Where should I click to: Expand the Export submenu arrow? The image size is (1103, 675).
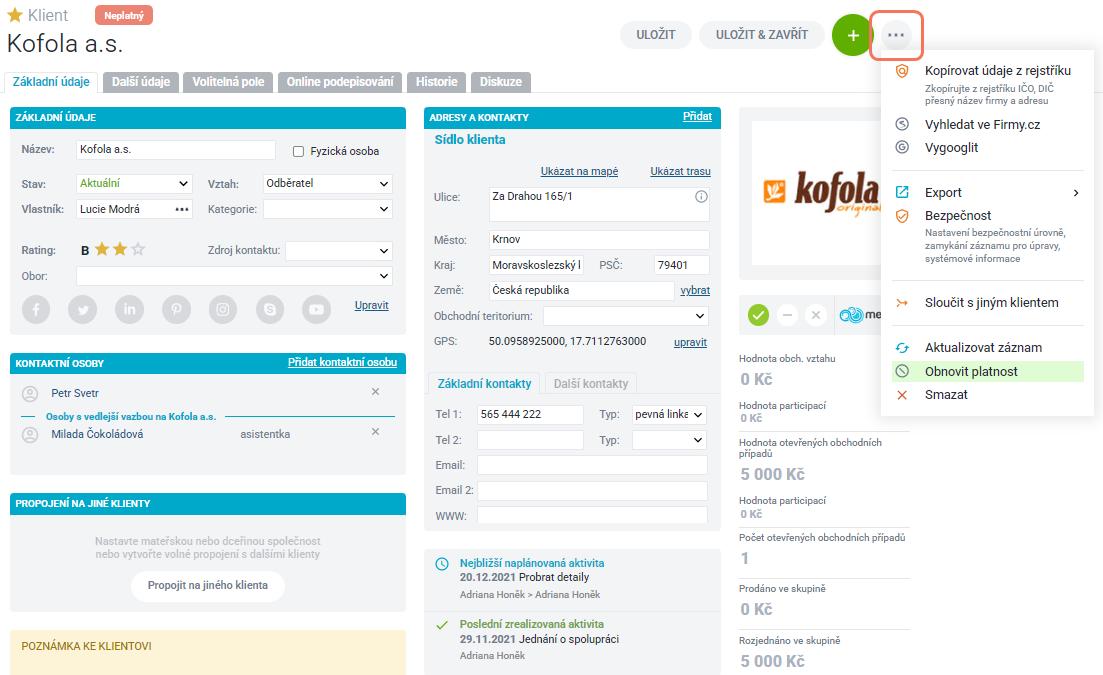pyautogui.click(x=1076, y=193)
